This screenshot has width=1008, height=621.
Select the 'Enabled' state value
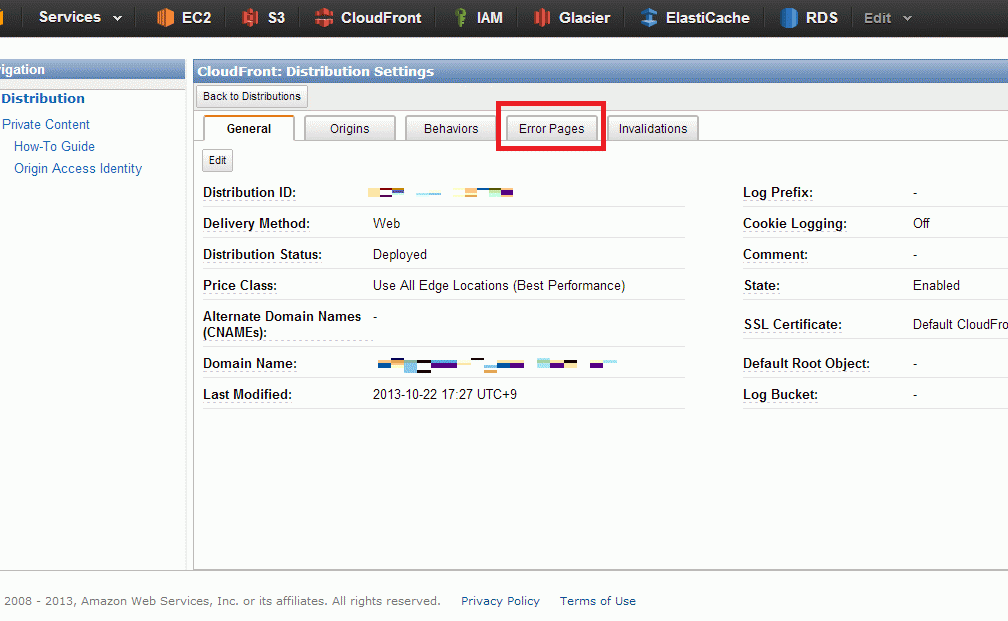point(936,285)
